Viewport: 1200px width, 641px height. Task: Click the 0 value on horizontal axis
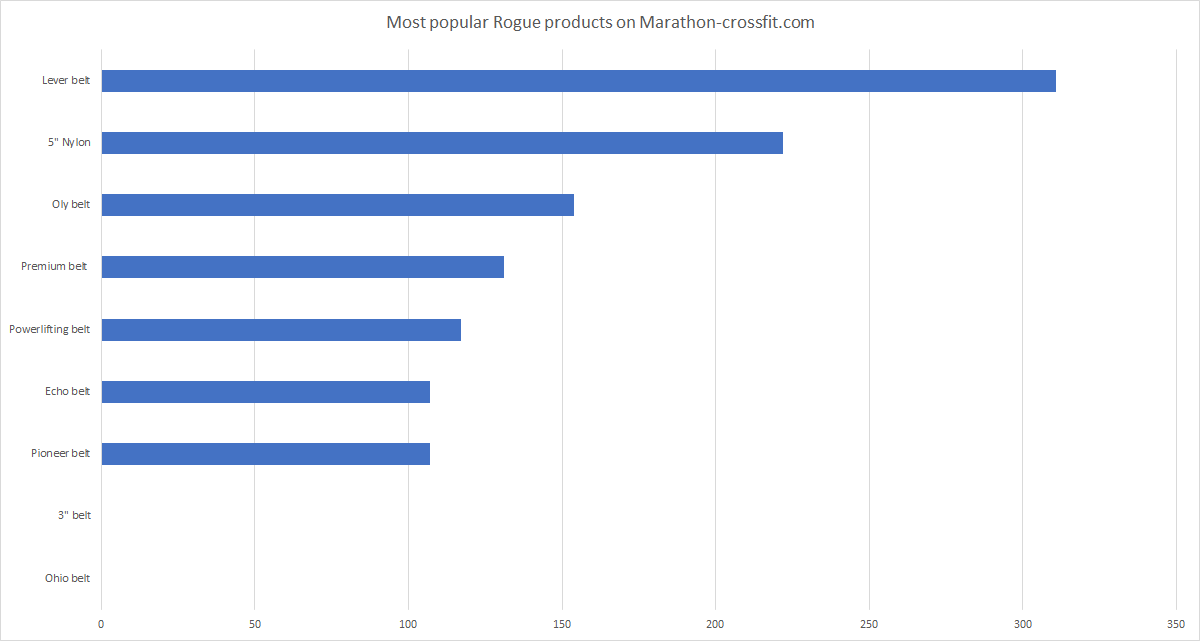click(x=101, y=624)
